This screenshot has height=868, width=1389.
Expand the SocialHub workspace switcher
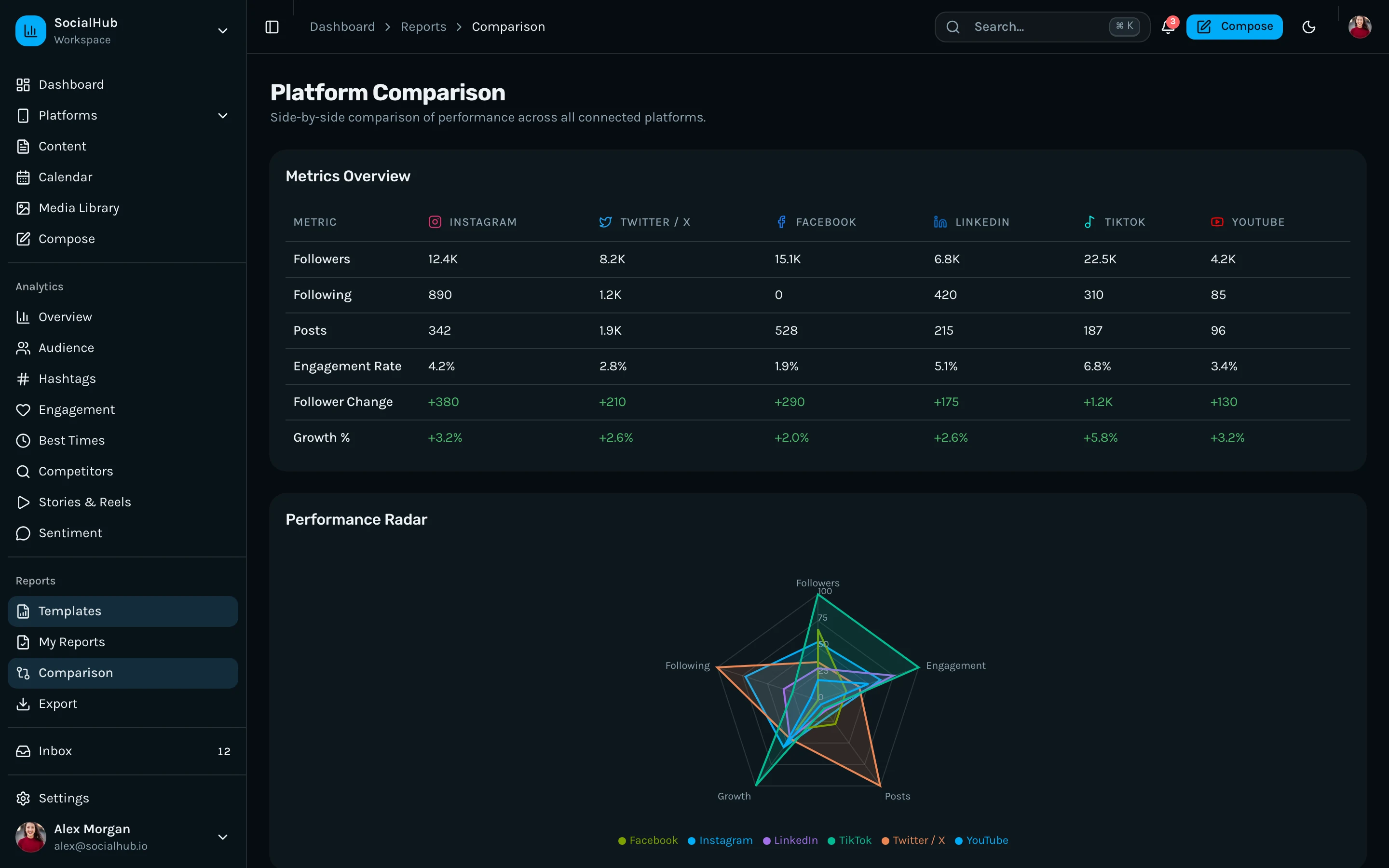pyautogui.click(x=123, y=31)
